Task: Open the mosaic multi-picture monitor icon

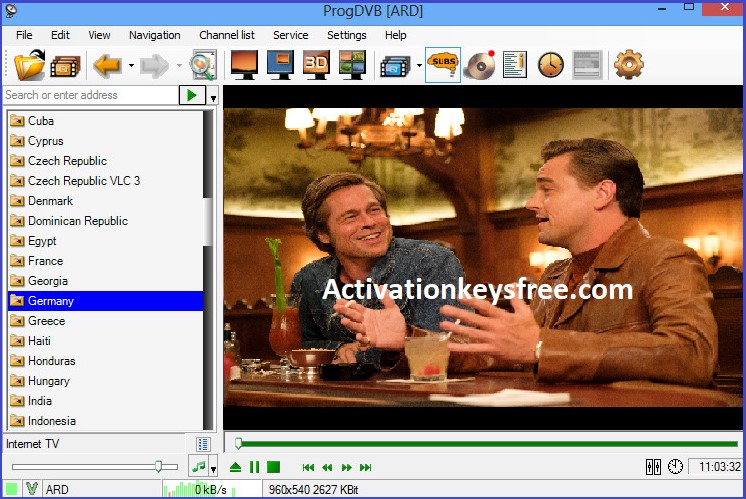Action: [x=353, y=65]
